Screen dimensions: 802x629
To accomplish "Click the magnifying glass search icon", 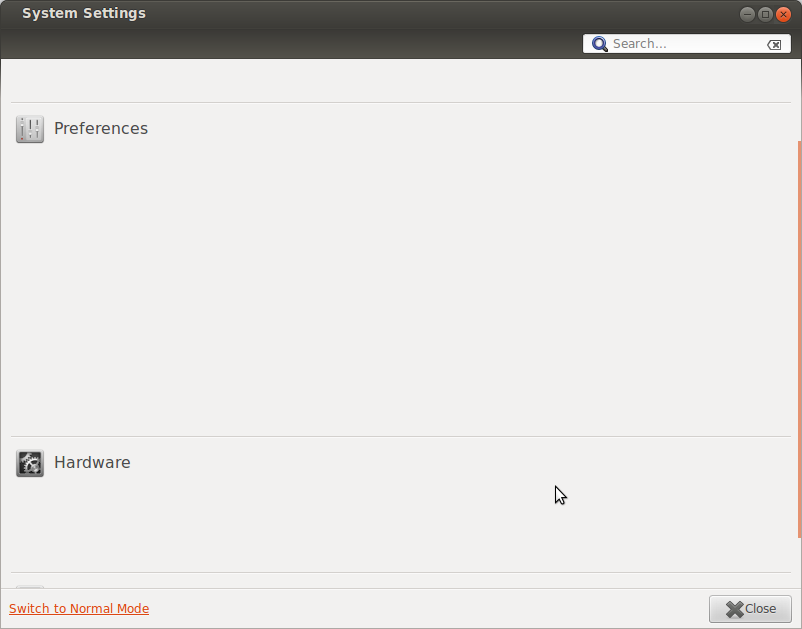I will pos(600,44).
